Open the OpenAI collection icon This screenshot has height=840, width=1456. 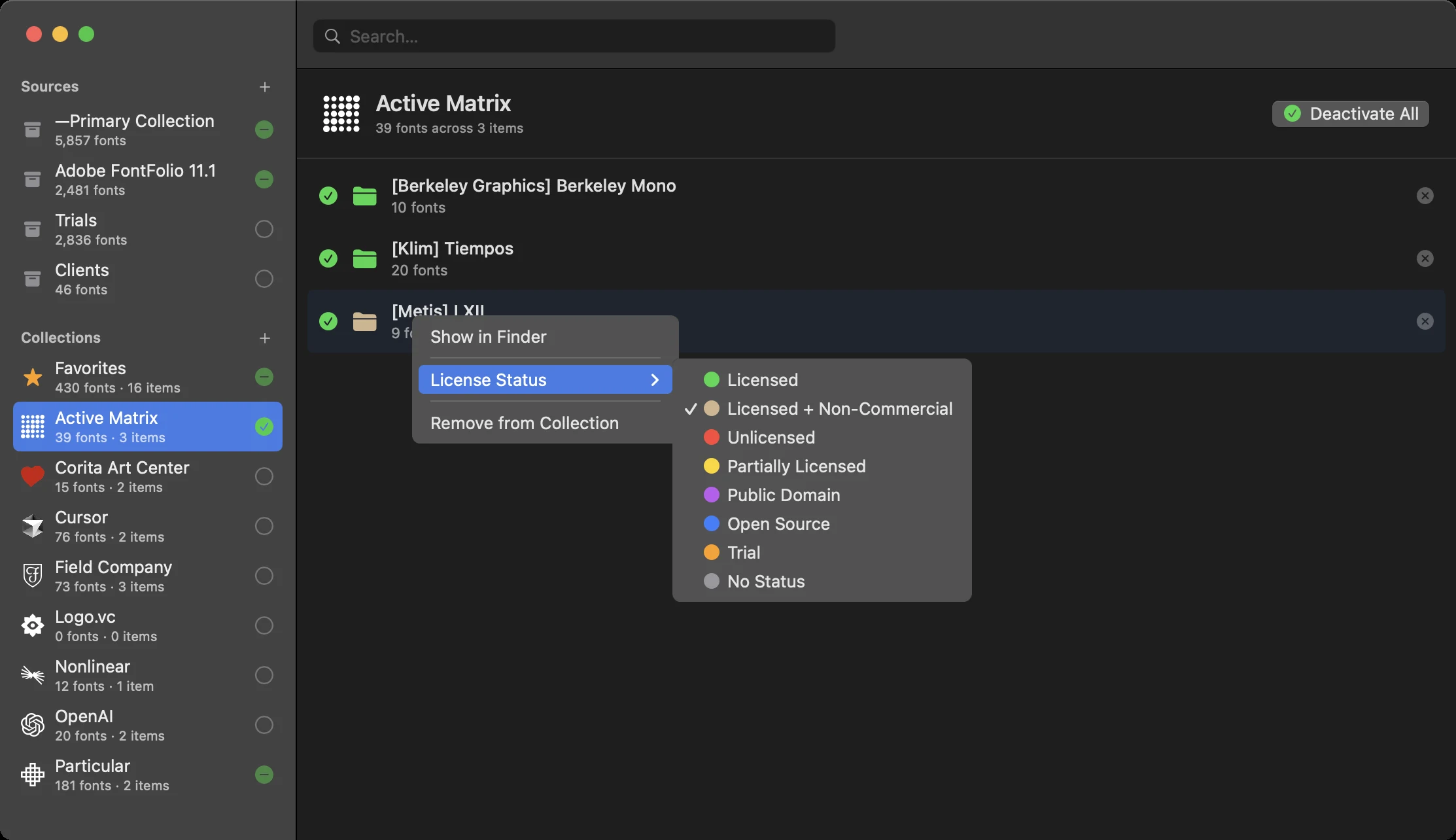(x=33, y=725)
